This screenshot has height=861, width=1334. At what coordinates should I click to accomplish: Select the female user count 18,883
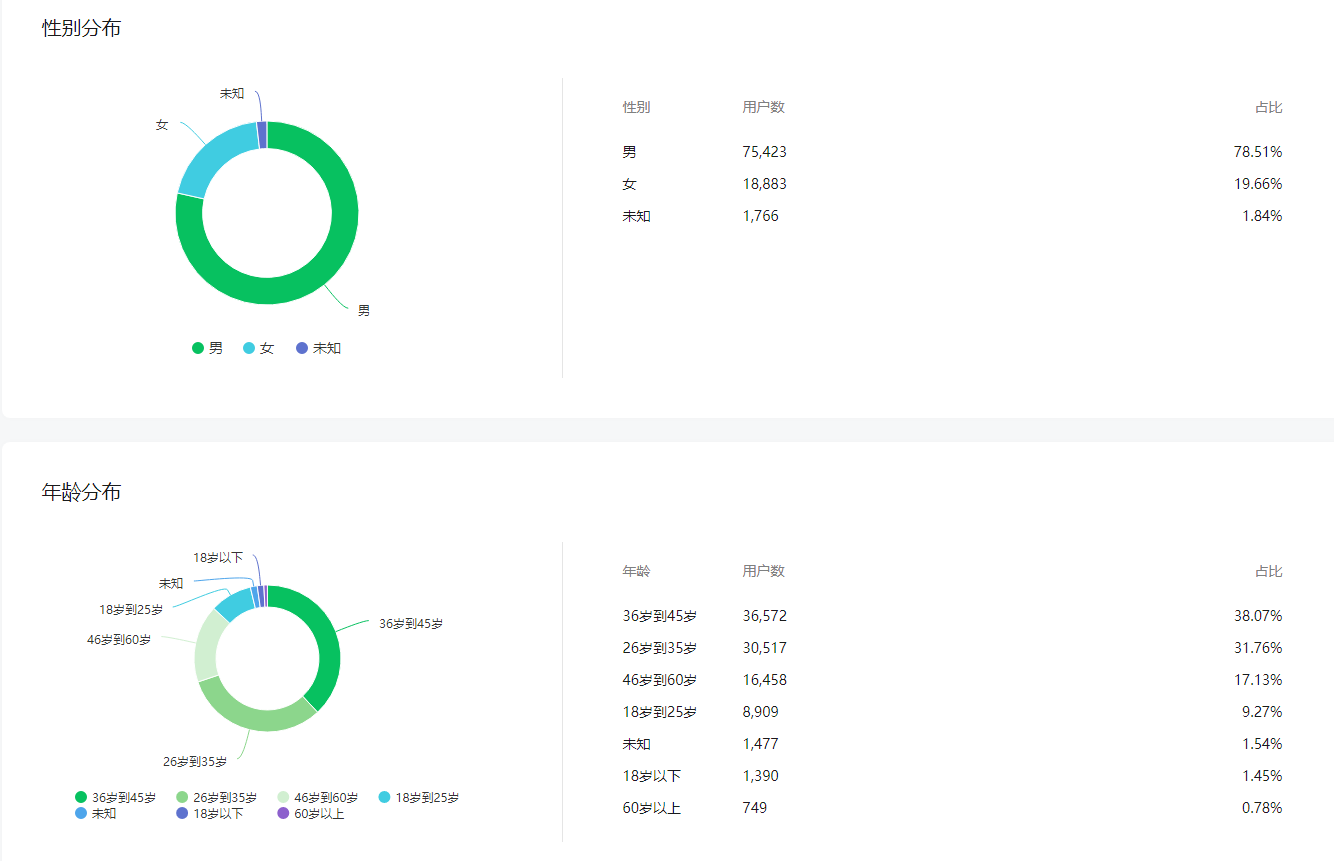(765, 184)
